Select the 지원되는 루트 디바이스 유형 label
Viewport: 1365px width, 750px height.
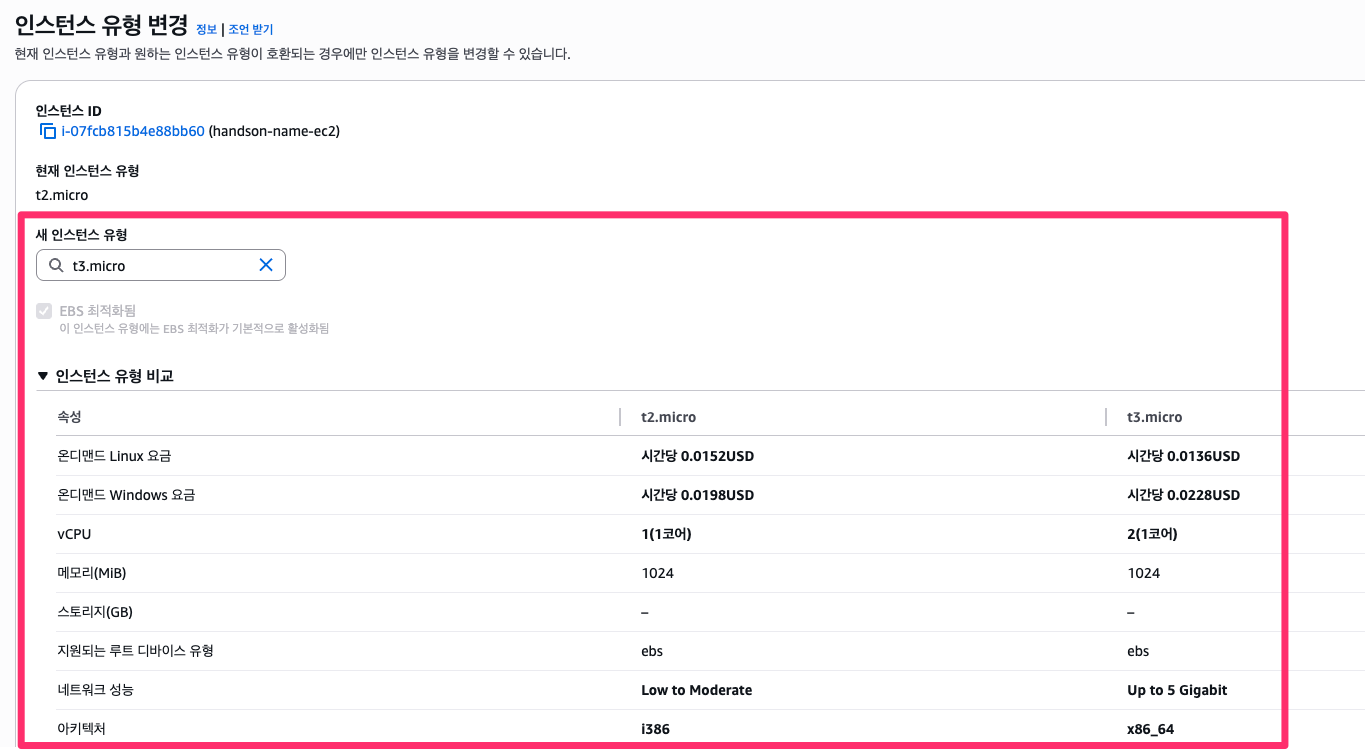click(x=135, y=651)
